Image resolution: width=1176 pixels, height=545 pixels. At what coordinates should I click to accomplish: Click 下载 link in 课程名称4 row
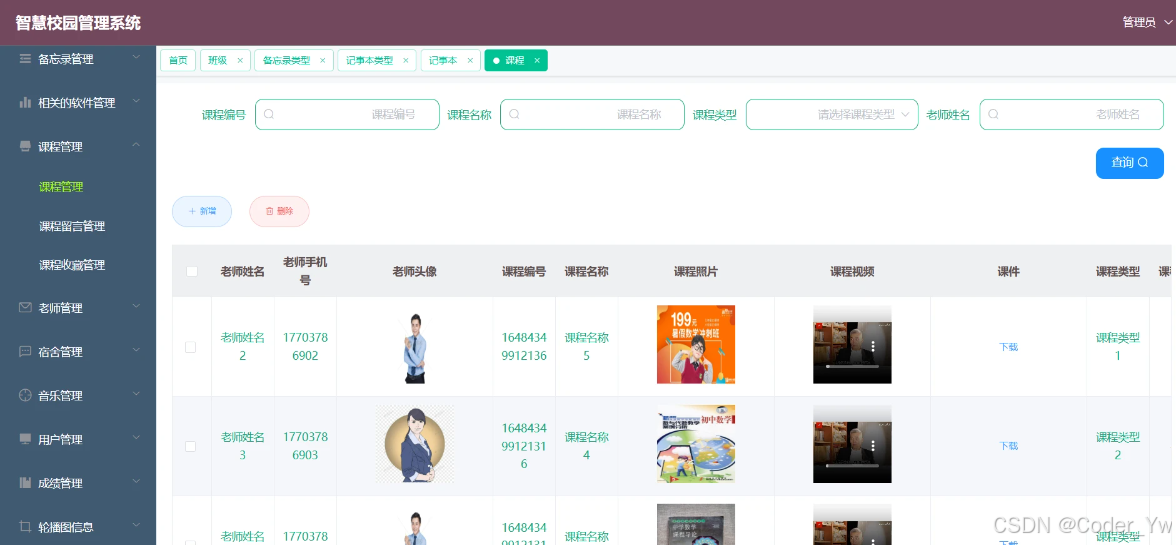pos(1008,446)
